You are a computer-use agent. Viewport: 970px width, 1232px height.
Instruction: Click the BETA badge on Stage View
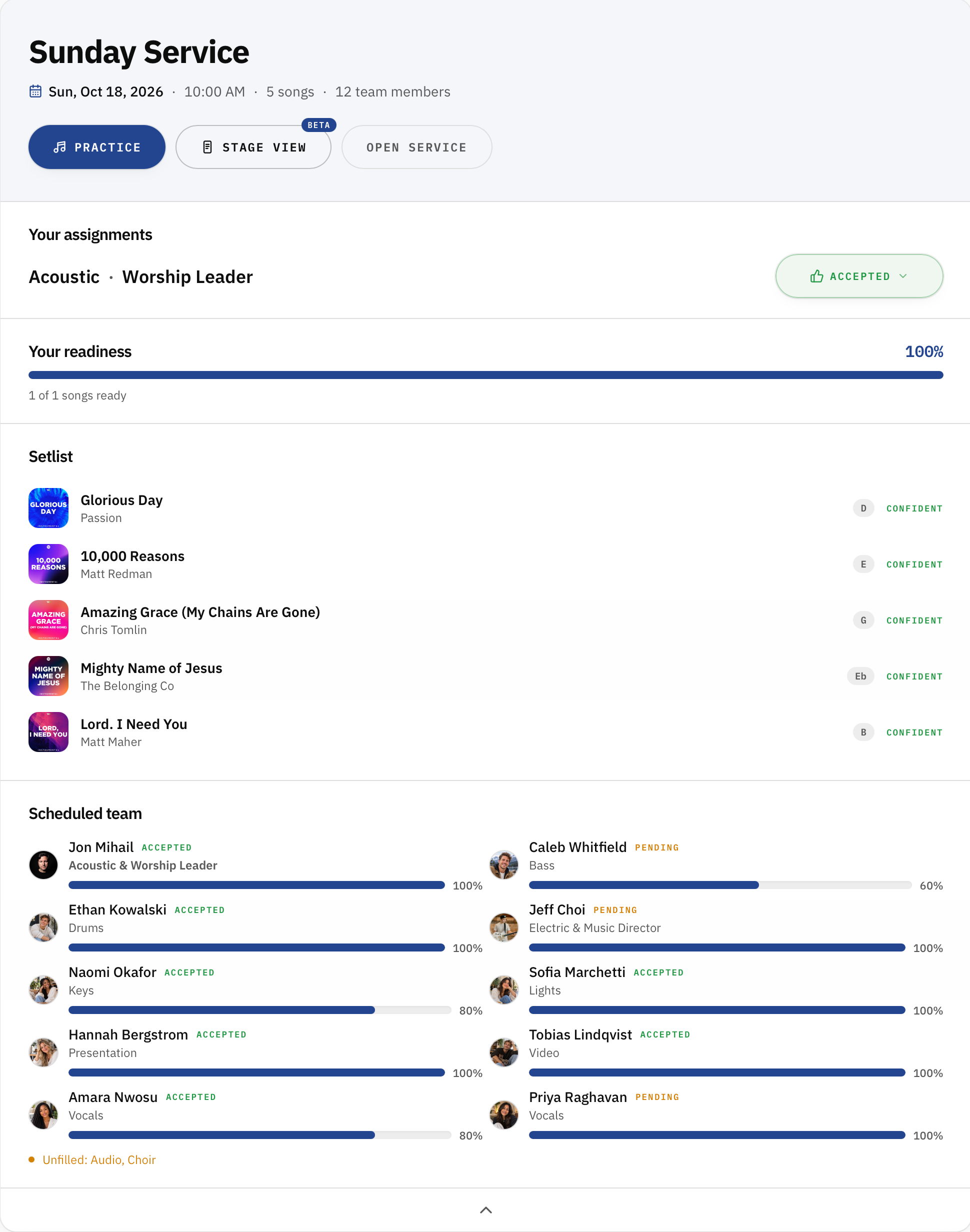click(318, 125)
